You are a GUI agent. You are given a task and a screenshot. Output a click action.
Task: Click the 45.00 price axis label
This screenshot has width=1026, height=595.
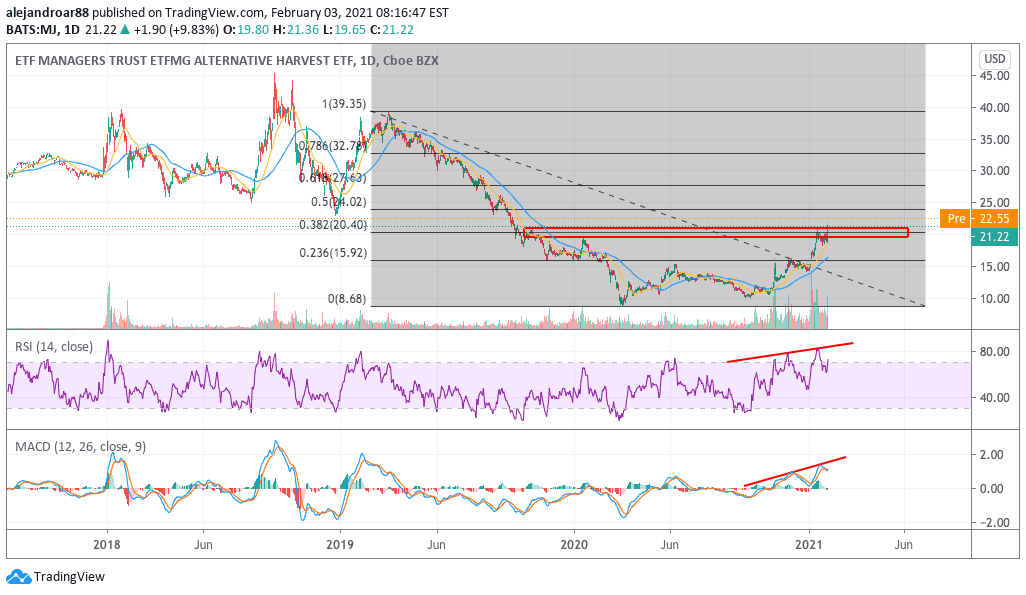click(995, 76)
